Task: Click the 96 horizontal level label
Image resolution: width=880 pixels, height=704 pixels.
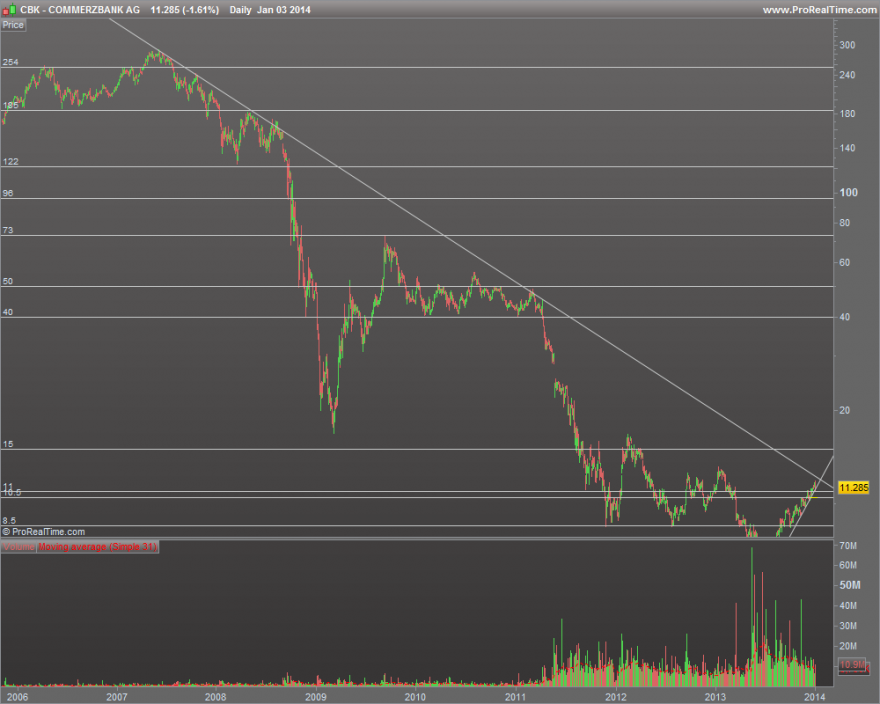Action: [x=8, y=193]
